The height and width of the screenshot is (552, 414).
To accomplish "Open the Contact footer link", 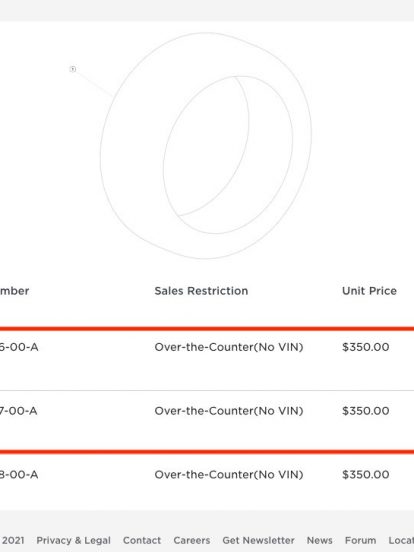I will click(x=142, y=540).
